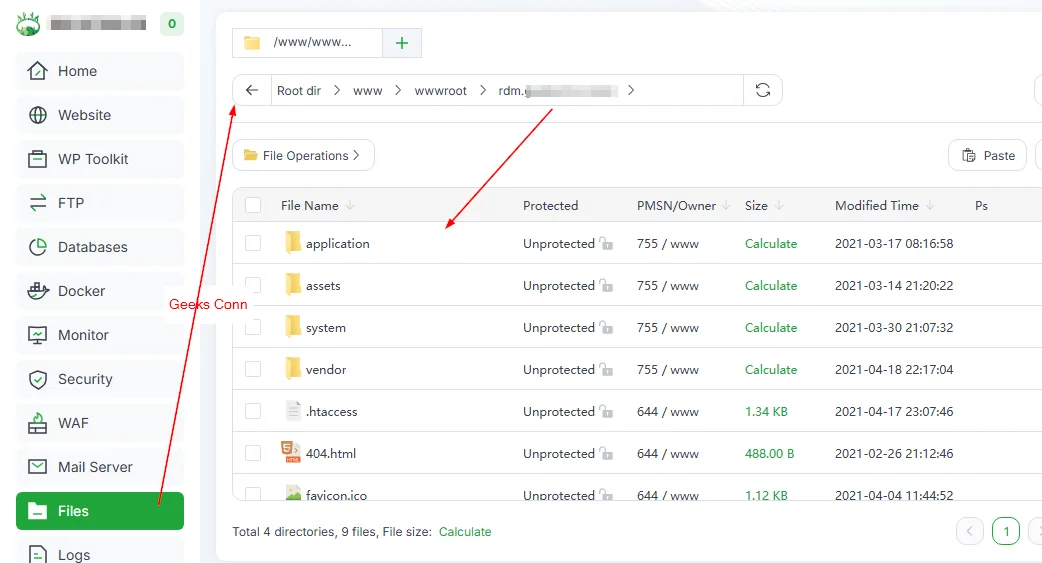Add a new tab with the plus button
Viewport: 1042px width, 563px height.
tap(401, 43)
